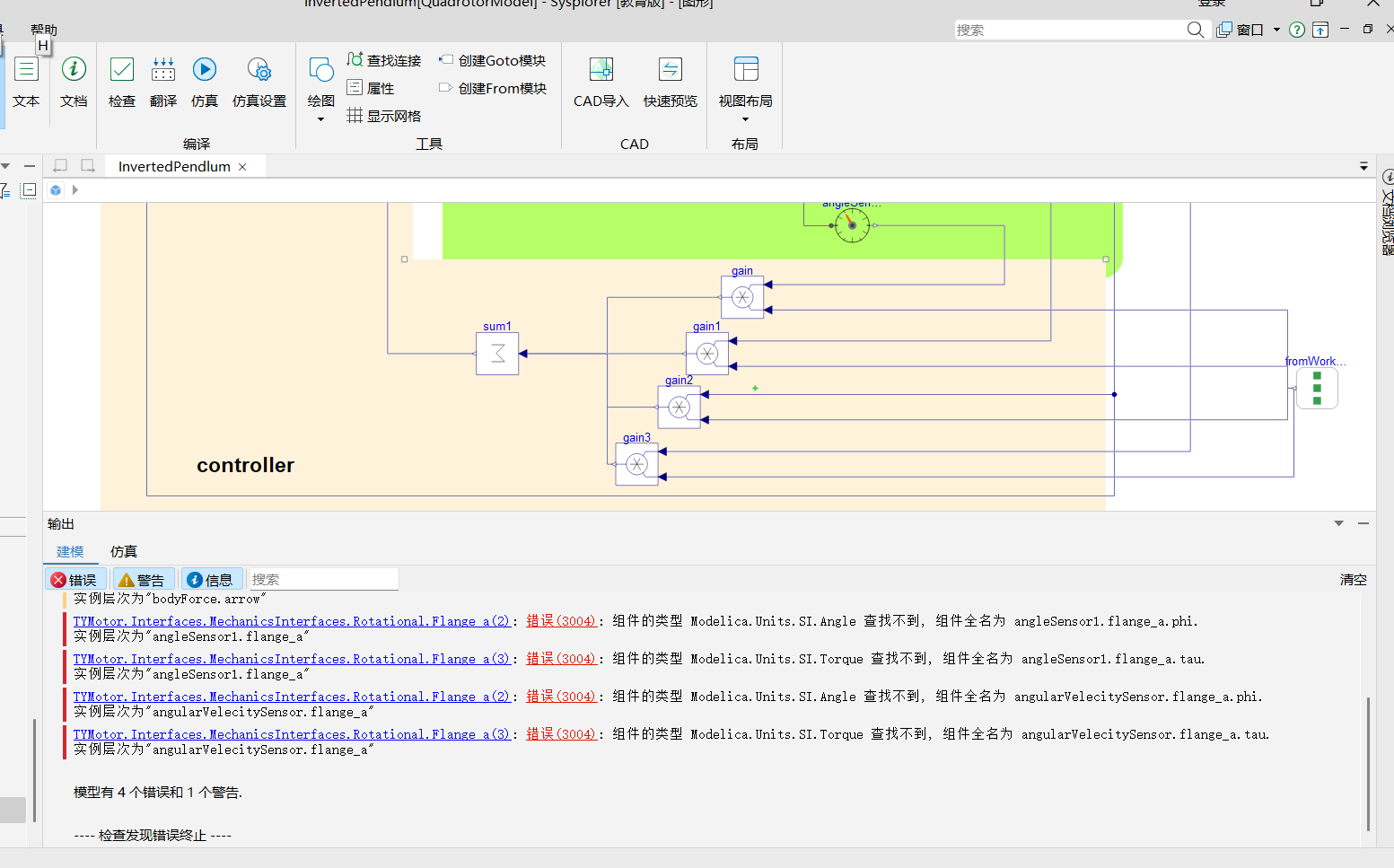Toggle the 信息 info filter
This screenshot has height=868, width=1394.
click(x=212, y=580)
